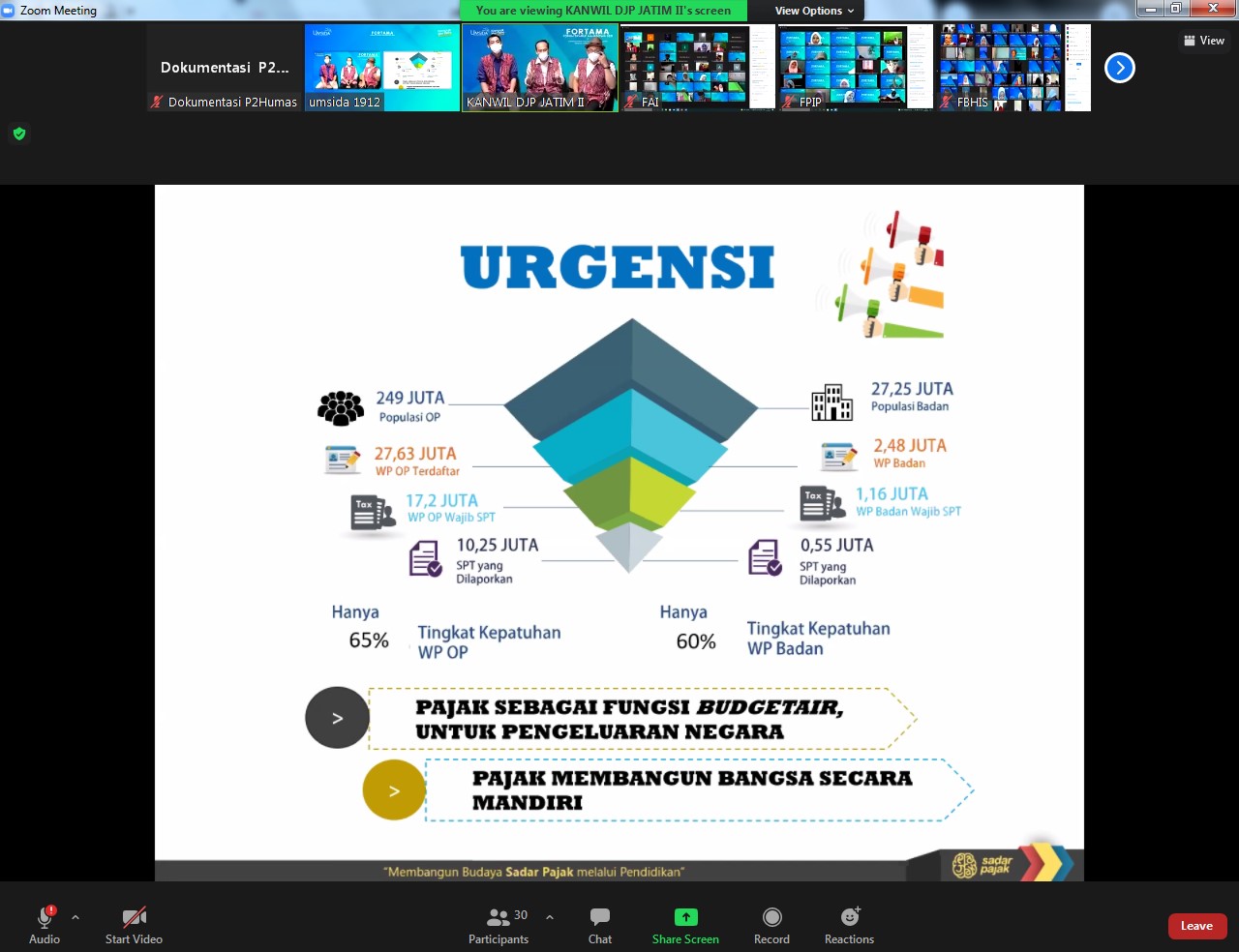
Task: Click the Start Video camera icon
Action: click(134, 917)
